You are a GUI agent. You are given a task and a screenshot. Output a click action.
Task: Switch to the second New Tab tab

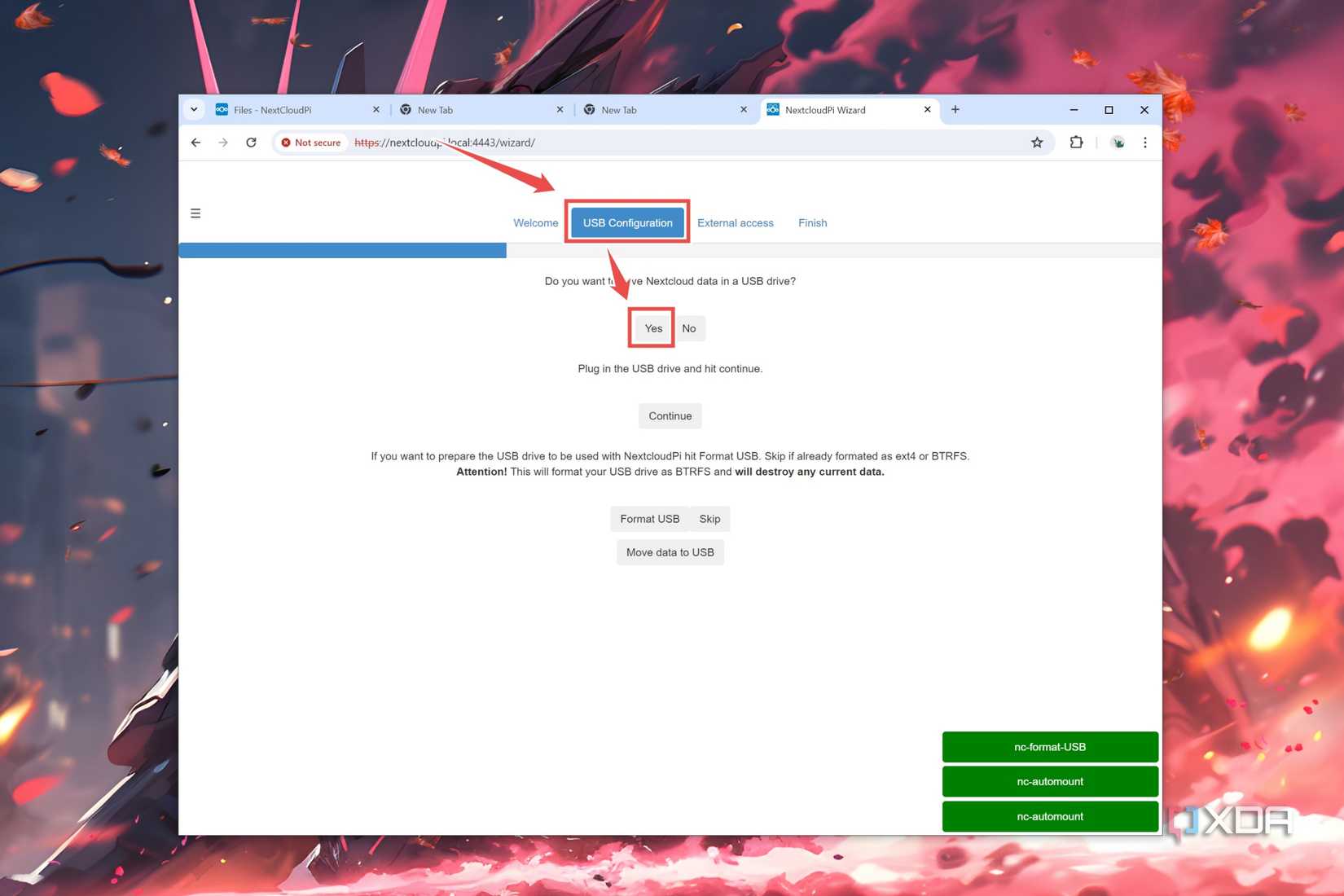(x=665, y=110)
